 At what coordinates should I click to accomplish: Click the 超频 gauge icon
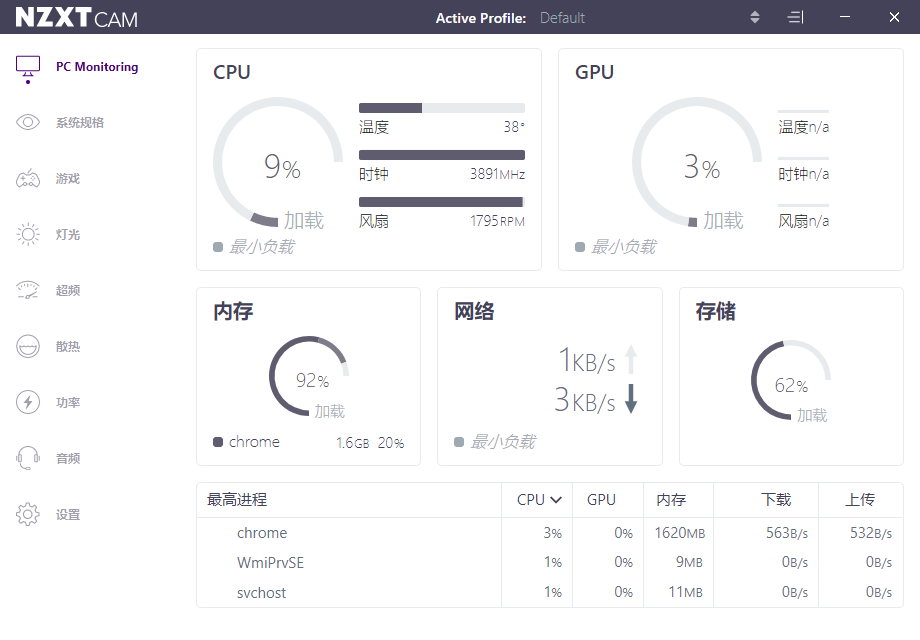click(28, 291)
